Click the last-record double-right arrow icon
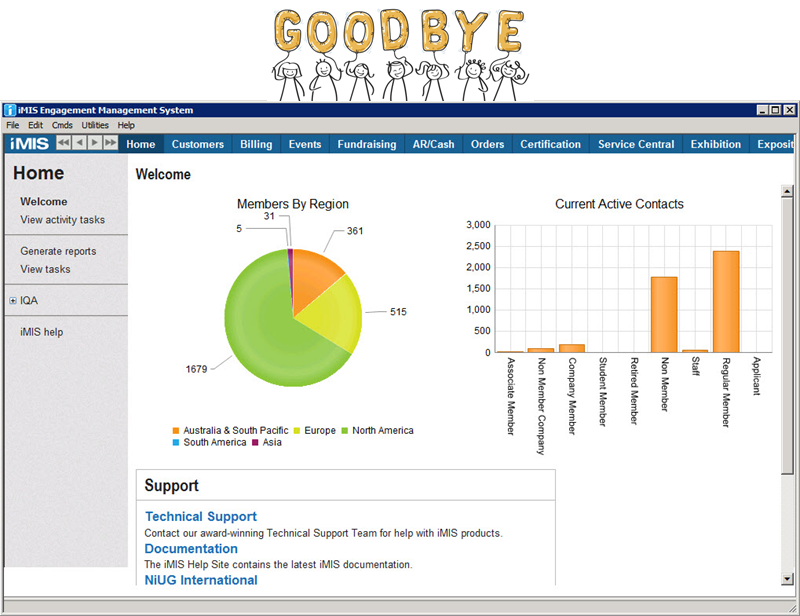This screenshot has width=800, height=616. pos(111,144)
